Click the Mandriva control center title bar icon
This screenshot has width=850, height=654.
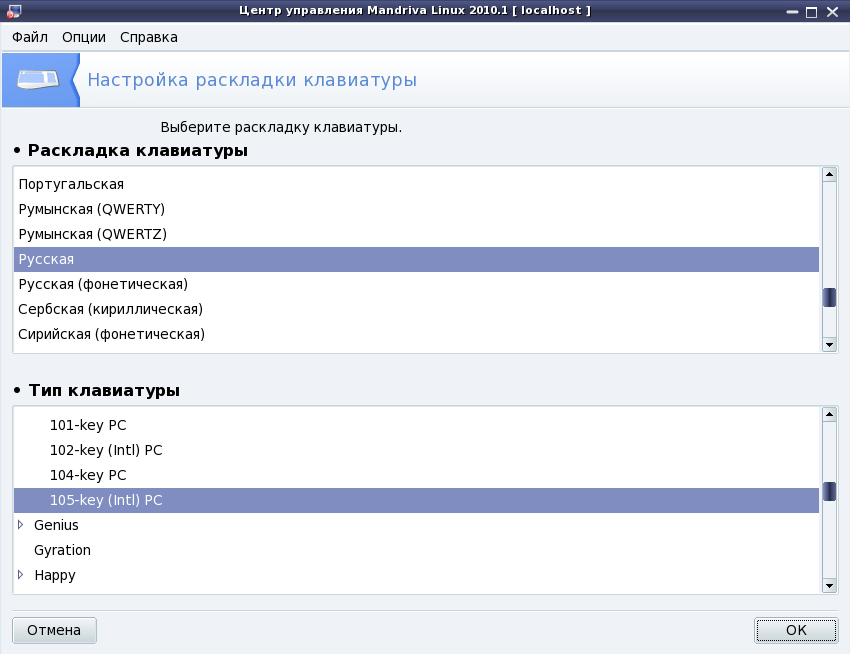(14, 11)
